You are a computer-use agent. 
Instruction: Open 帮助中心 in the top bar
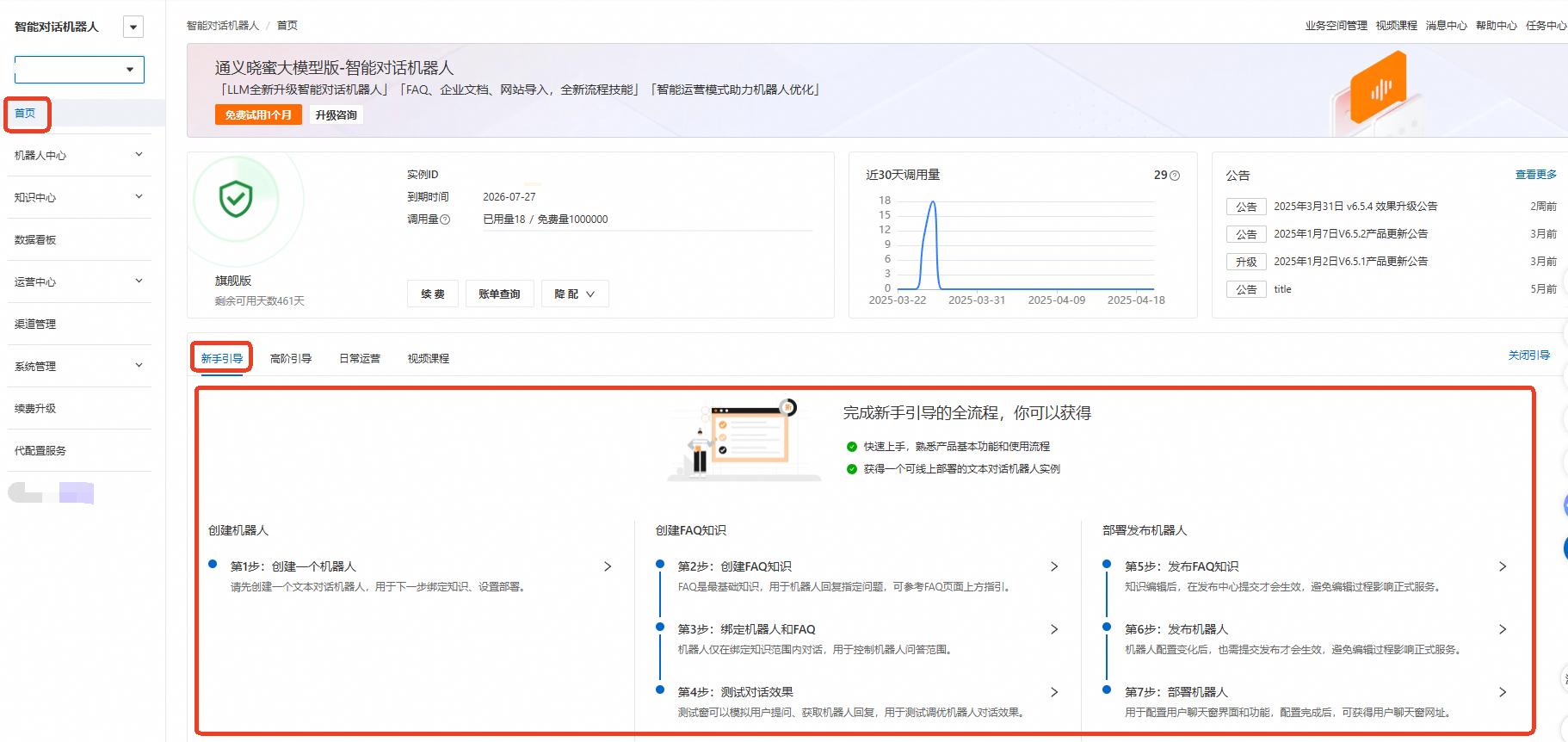coord(1496,26)
